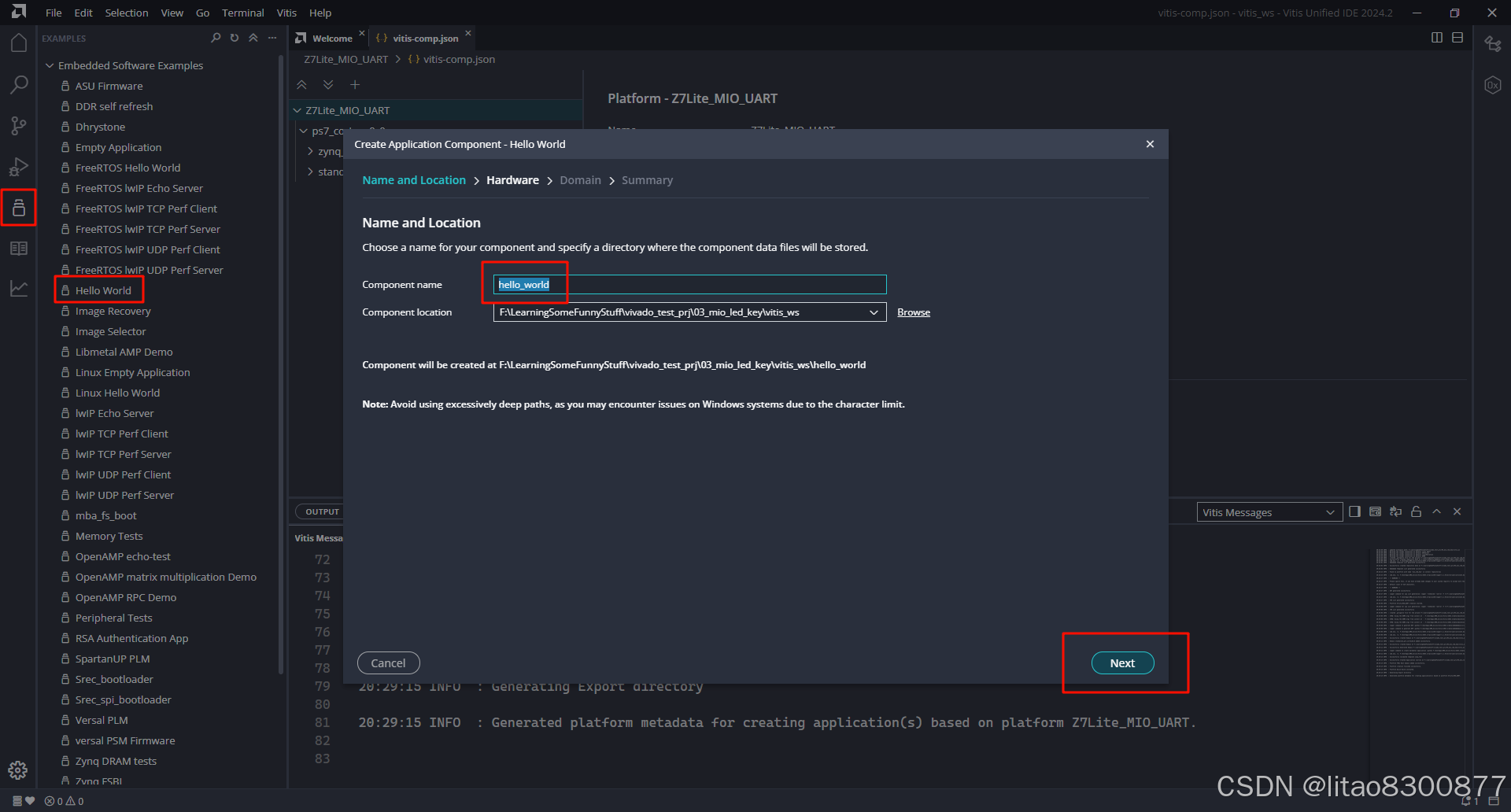This screenshot has height=812, width=1511.
Task: Click collapse-all double chevron in platform editor
Action: pyautogui.click(x=301, y=85)
